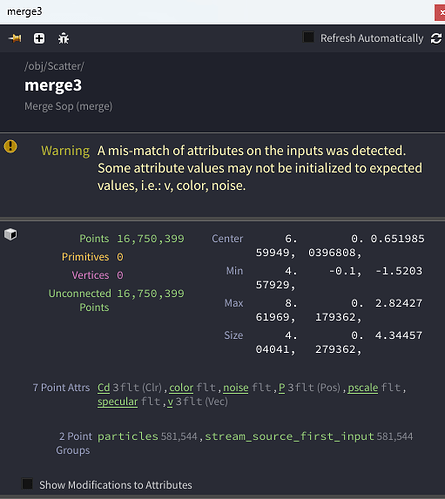445x499 pixels.
Task: Click the 7 Point Attrs label
Action: click(61, 388)
